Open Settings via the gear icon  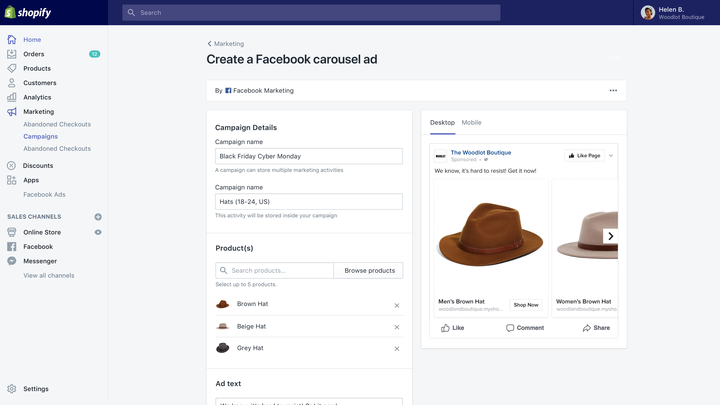coord(11,388)
